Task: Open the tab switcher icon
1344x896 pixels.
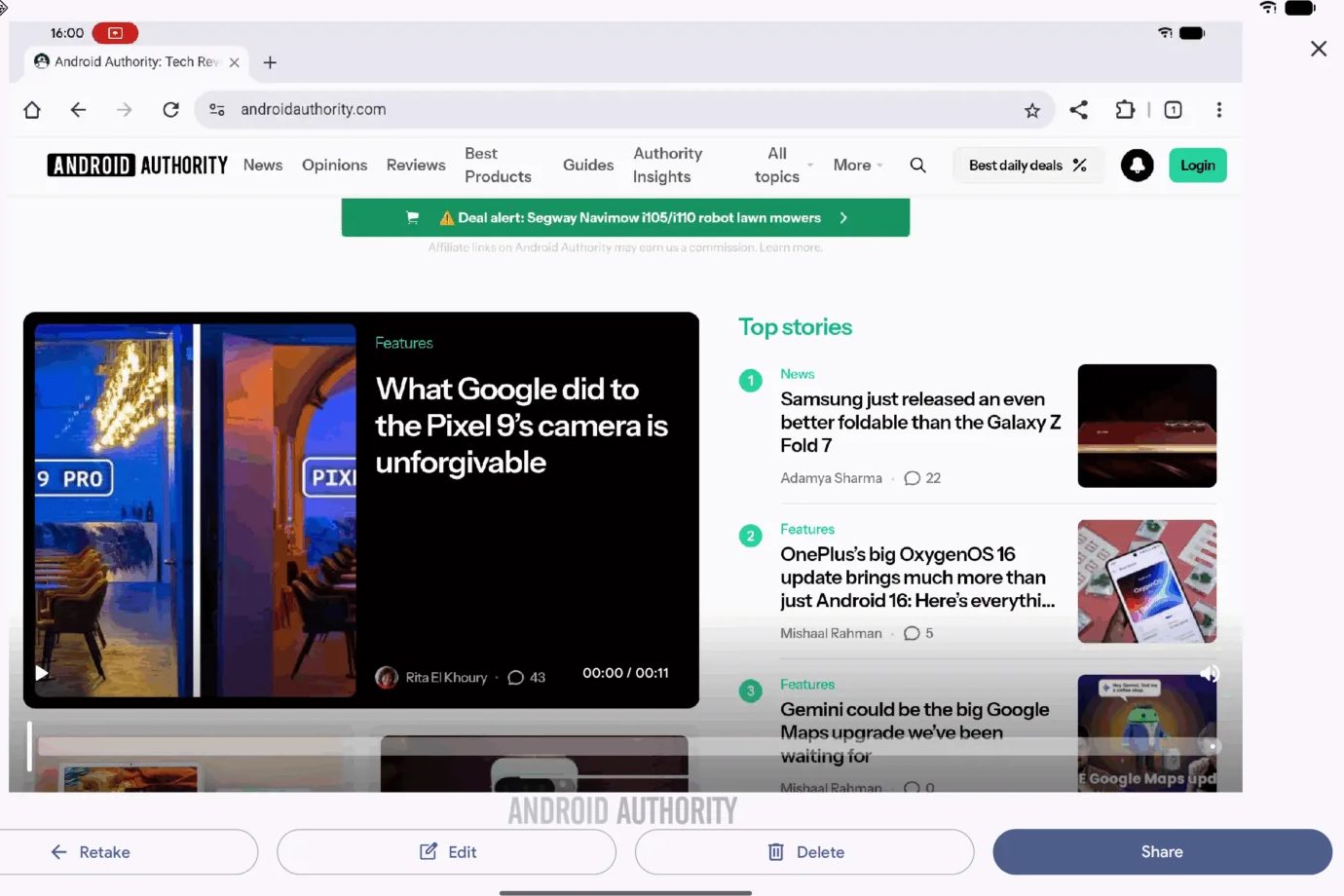Action: pos(1173,110)
